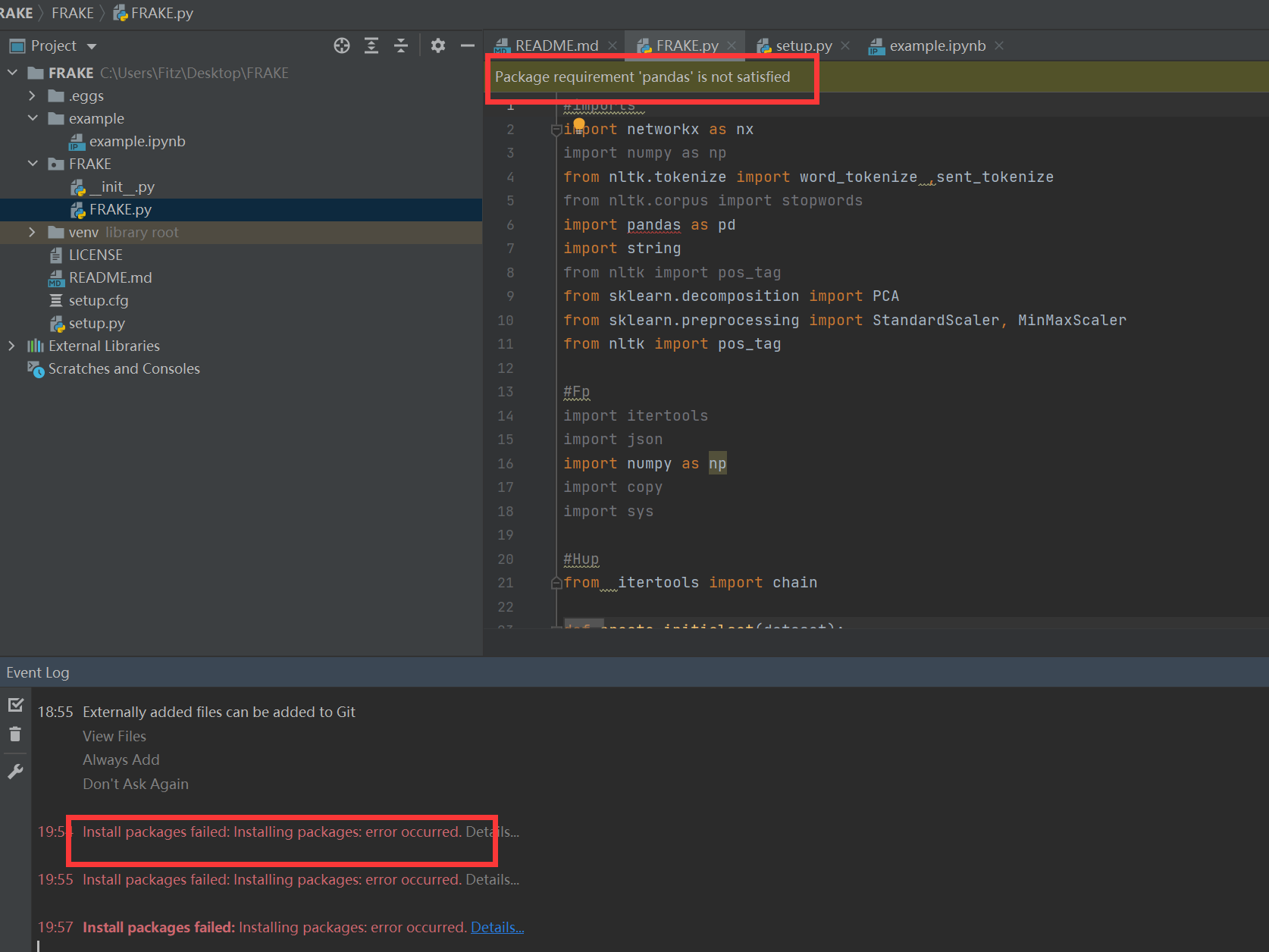Click the 'import pandas as pd' line
1269x952 pixels.
point(650,225)
